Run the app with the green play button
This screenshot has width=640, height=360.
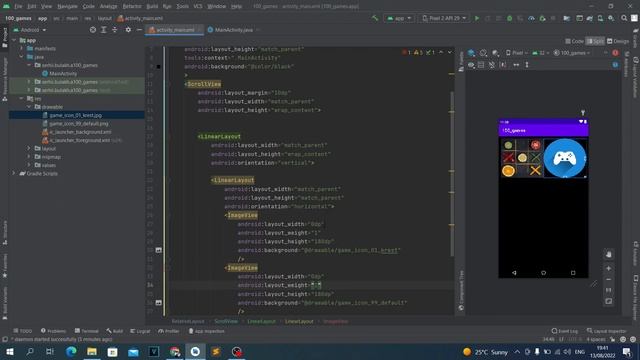tap(477, 18)
